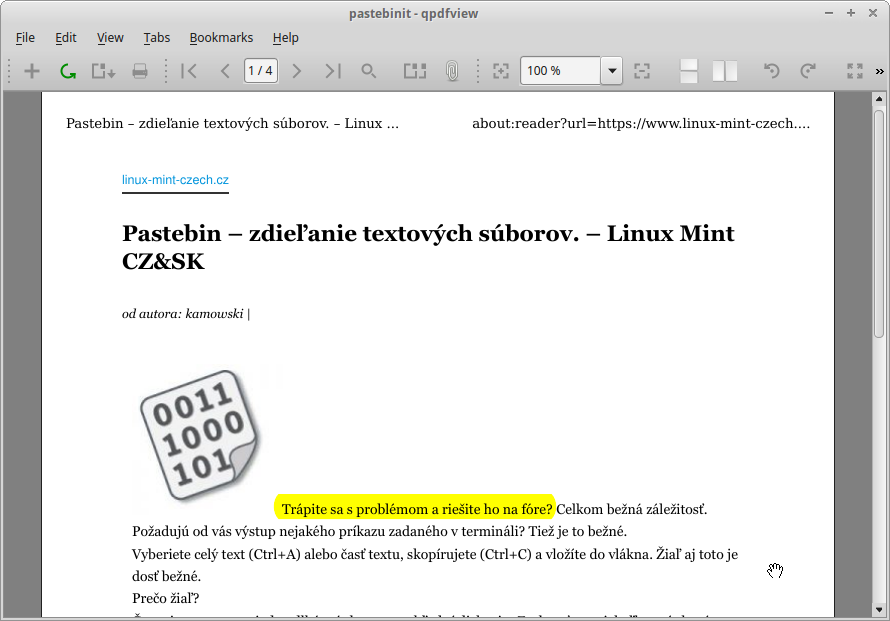Viewport: 890px width, 621px height.
Task: Click the scrollbar up arrow
Action: [879, 99]
